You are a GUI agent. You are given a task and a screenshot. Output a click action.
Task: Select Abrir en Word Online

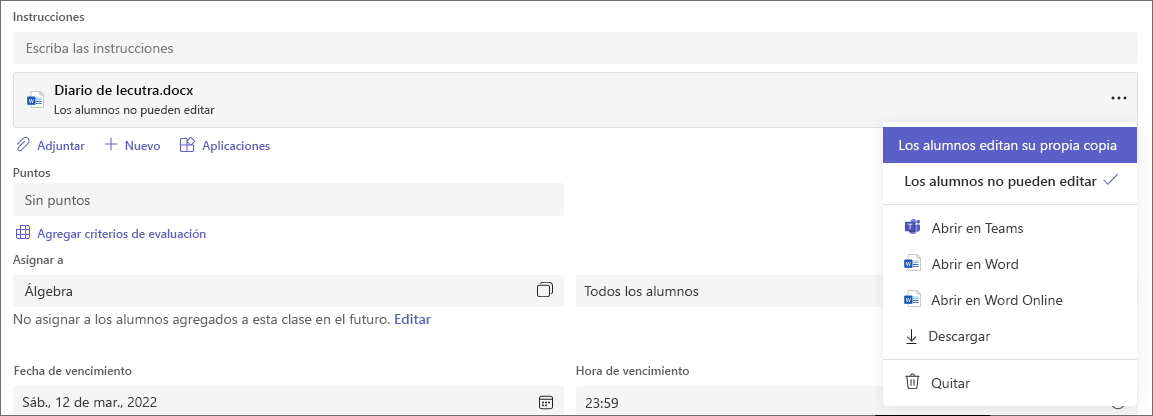point(1010,300)
